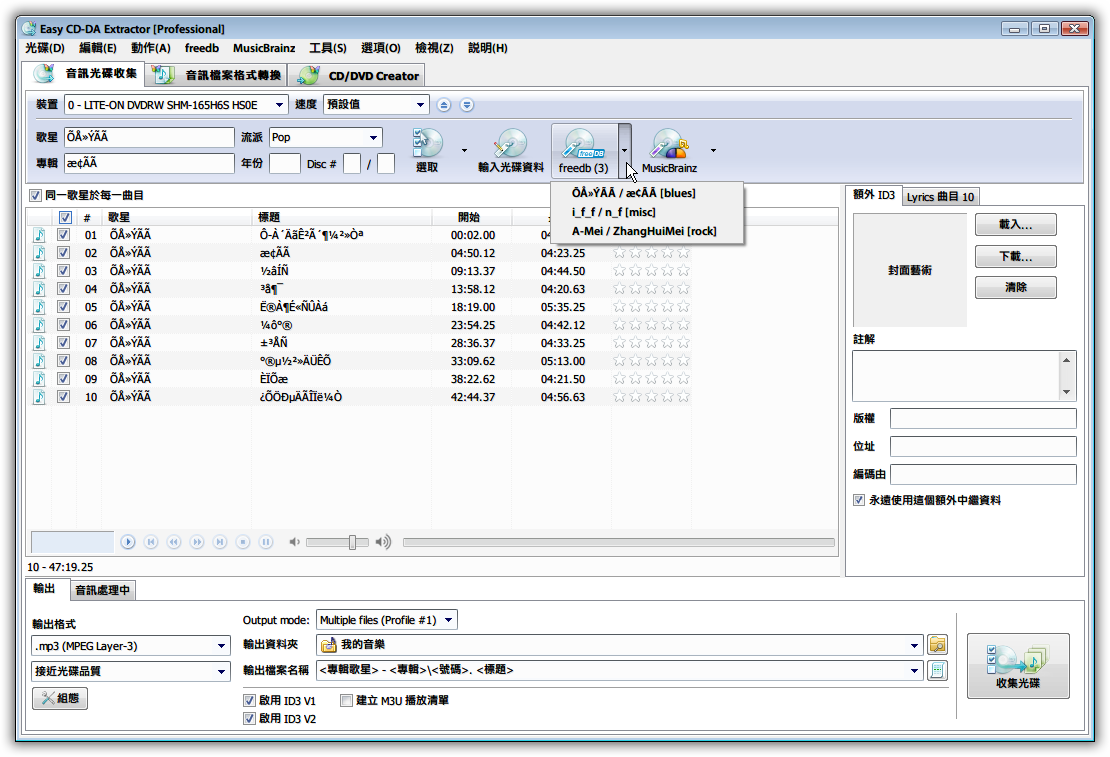Uncheck track 05 in the track list
Image resolution: width=1110 pixels, height=757 pixels.
click(x=64, y=307)
